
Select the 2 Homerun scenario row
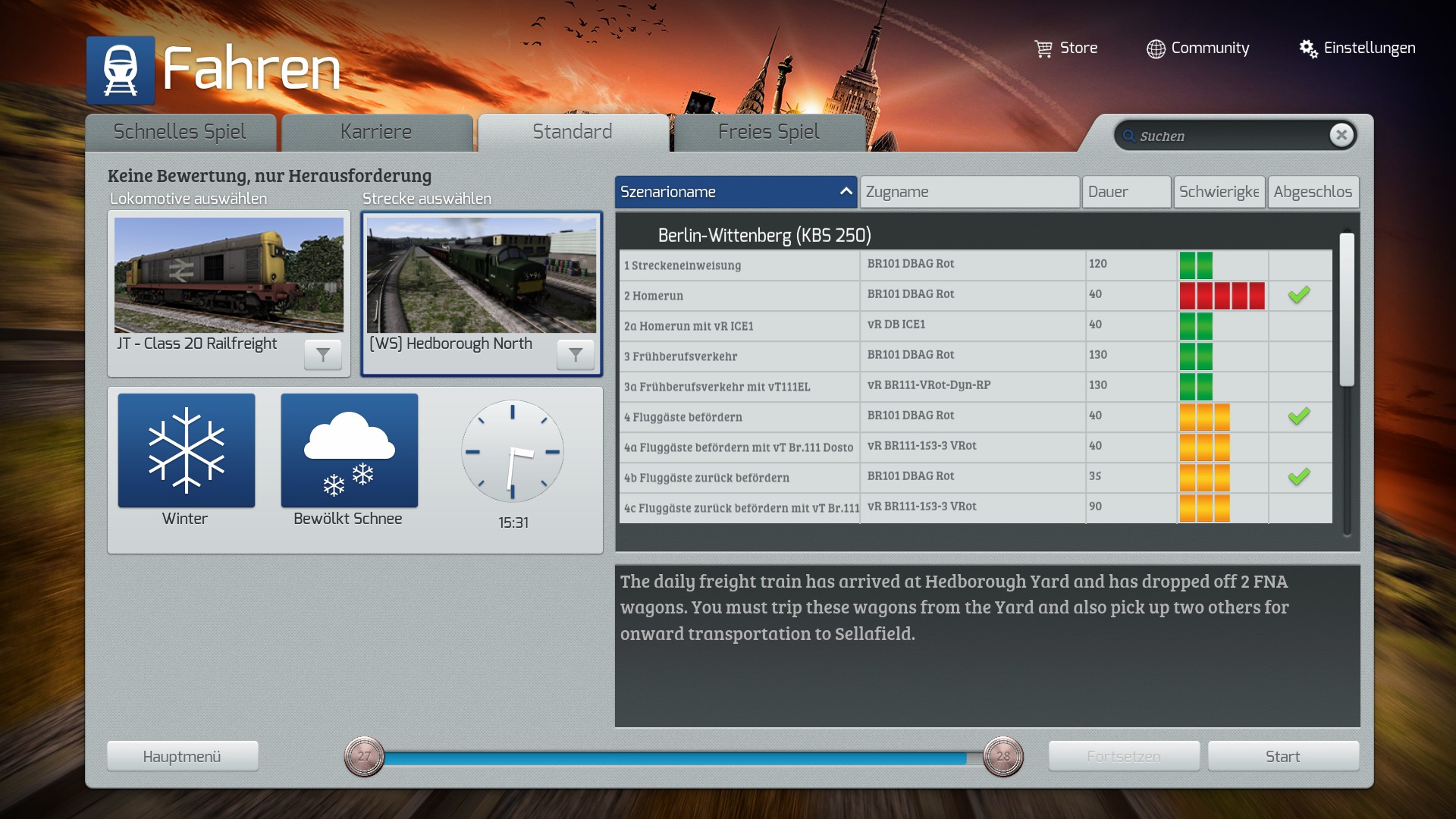click(739, 296)
